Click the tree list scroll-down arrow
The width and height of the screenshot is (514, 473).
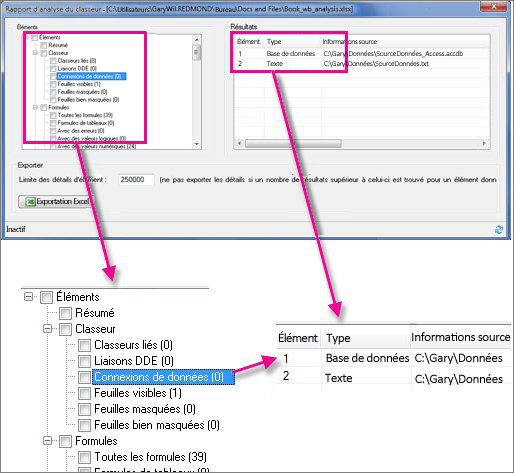click(197, 144)
